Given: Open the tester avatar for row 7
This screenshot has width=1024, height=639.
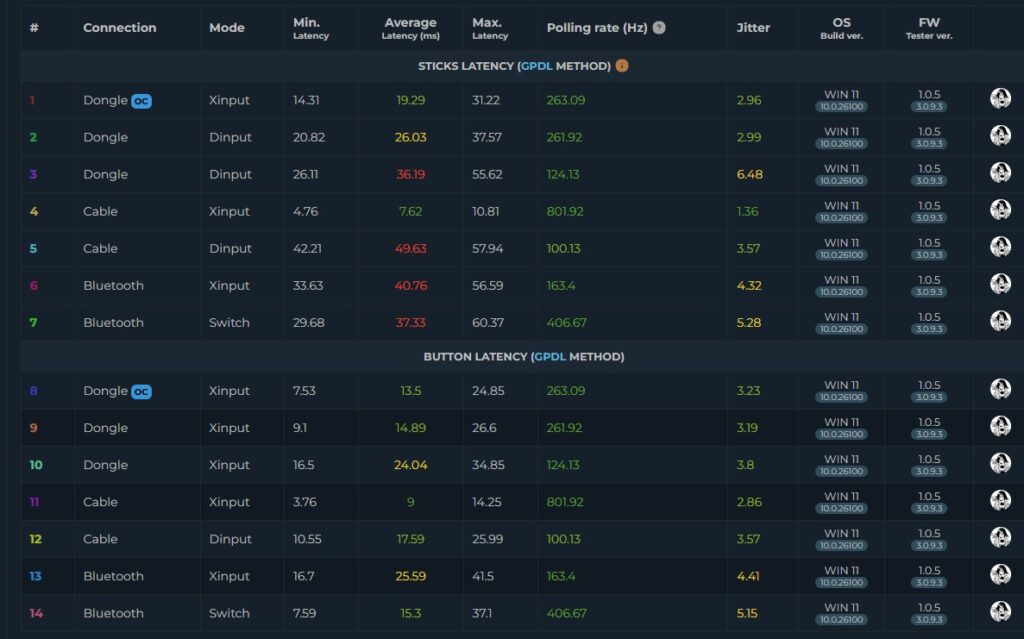Looking at the screenshot, I should coord(1000,321).
